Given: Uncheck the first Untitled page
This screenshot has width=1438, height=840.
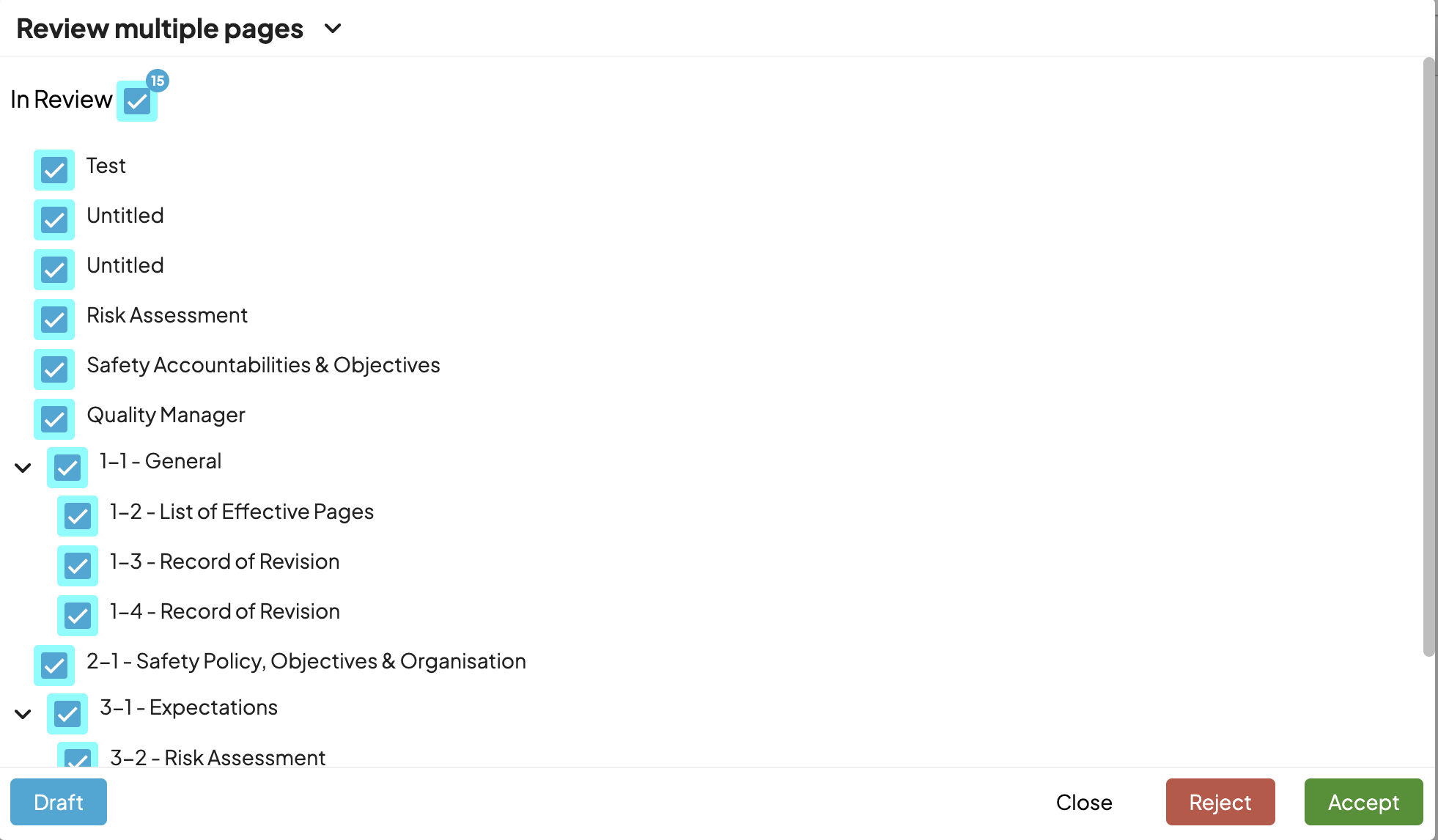Looking at the screenshot, I should 54,220.
